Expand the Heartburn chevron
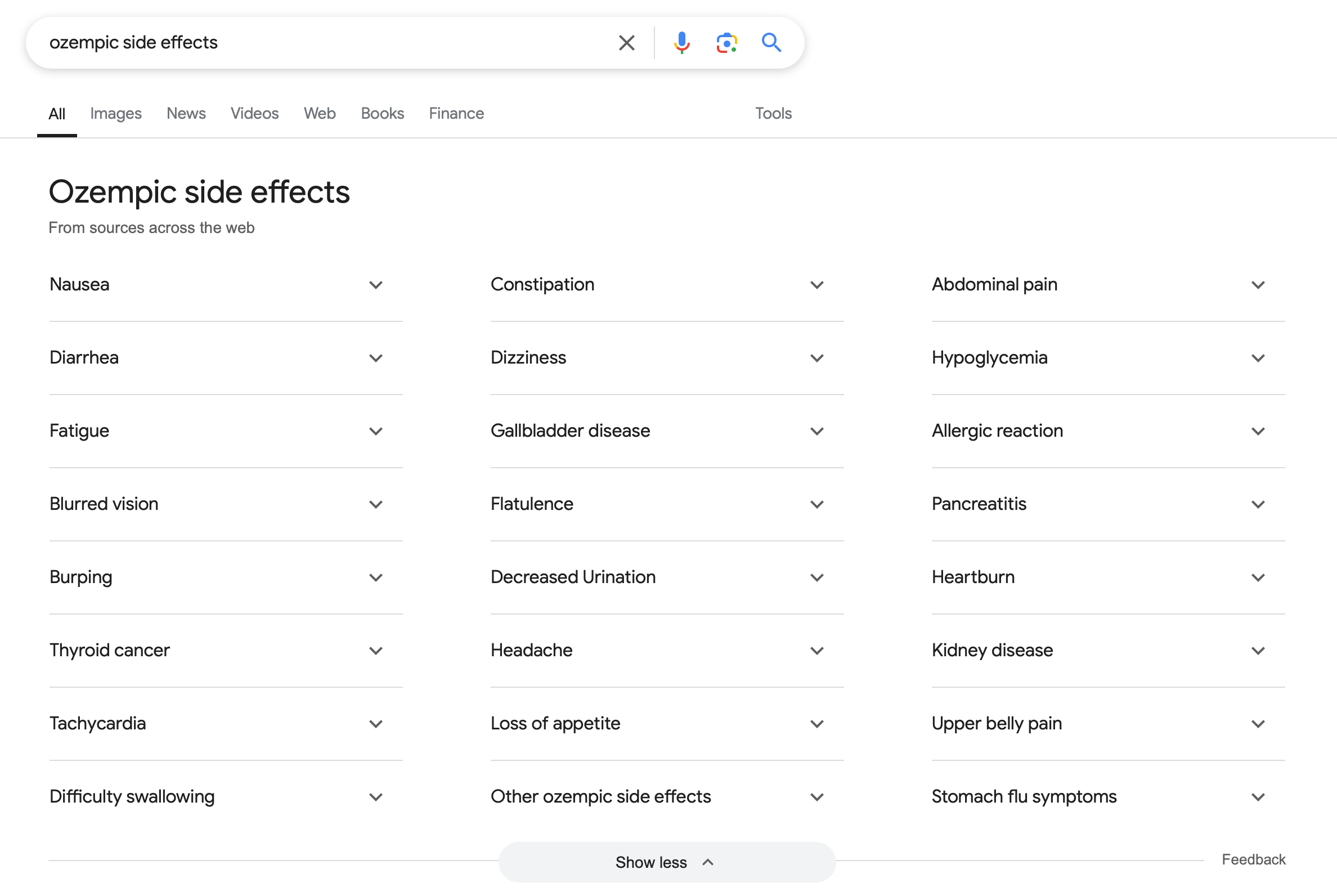 pyautogui.click(x=1258, y=577)
